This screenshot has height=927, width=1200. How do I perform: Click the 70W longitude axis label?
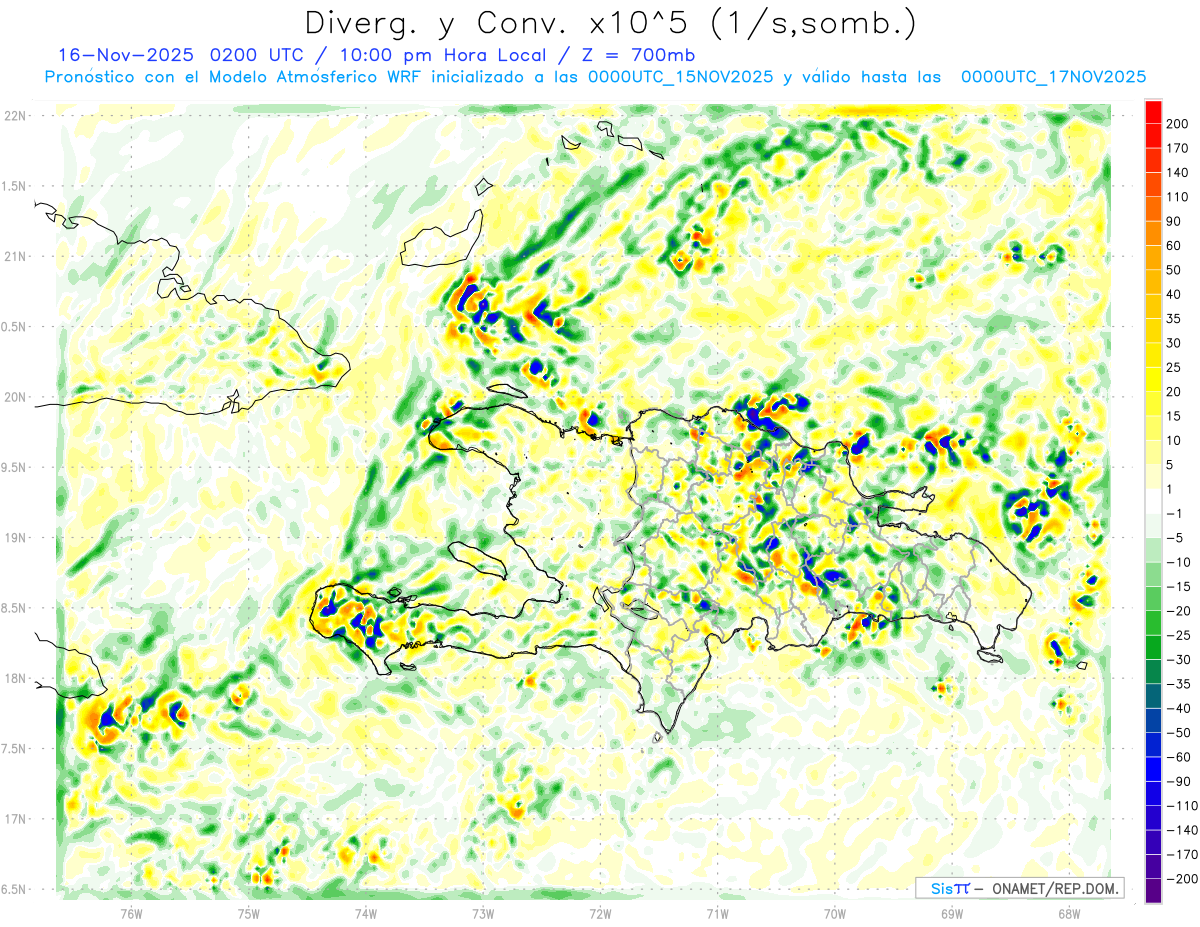coord(835,913)
